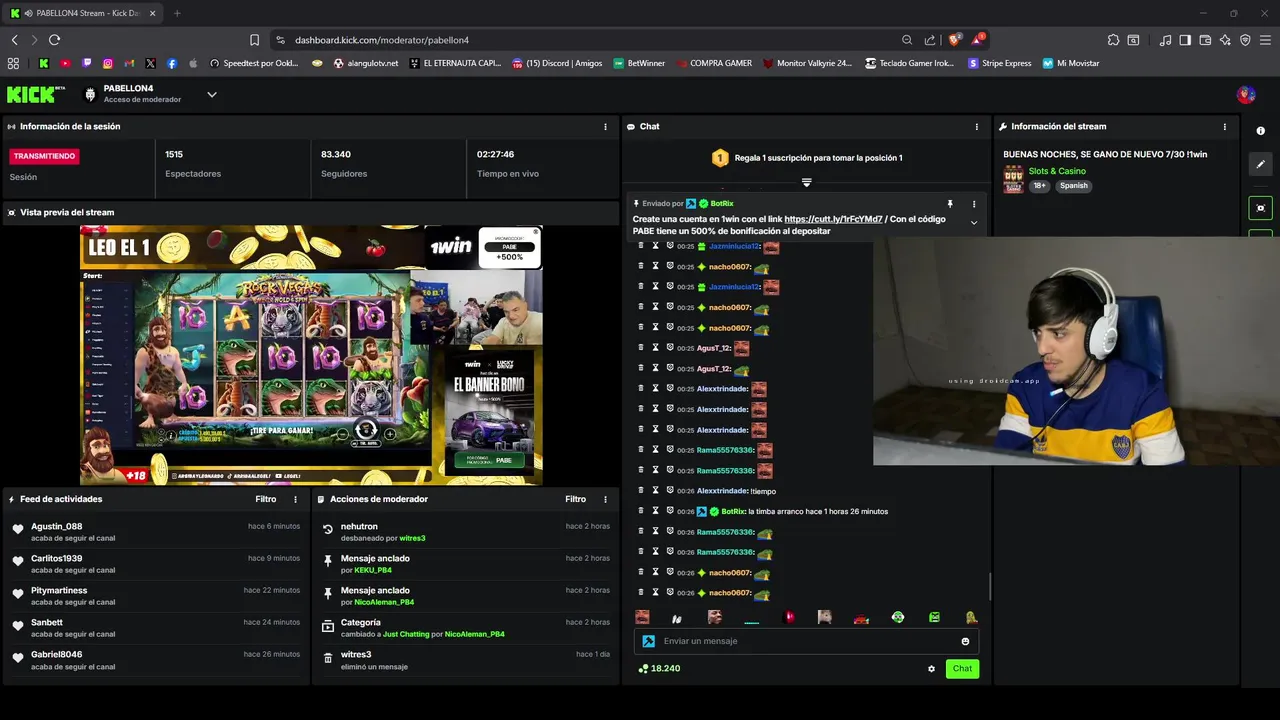Image resolution: width=1280 pixels, height=720 pixels.
Task: Open the browser hamburger main menu
Action: coord(1265,40)
